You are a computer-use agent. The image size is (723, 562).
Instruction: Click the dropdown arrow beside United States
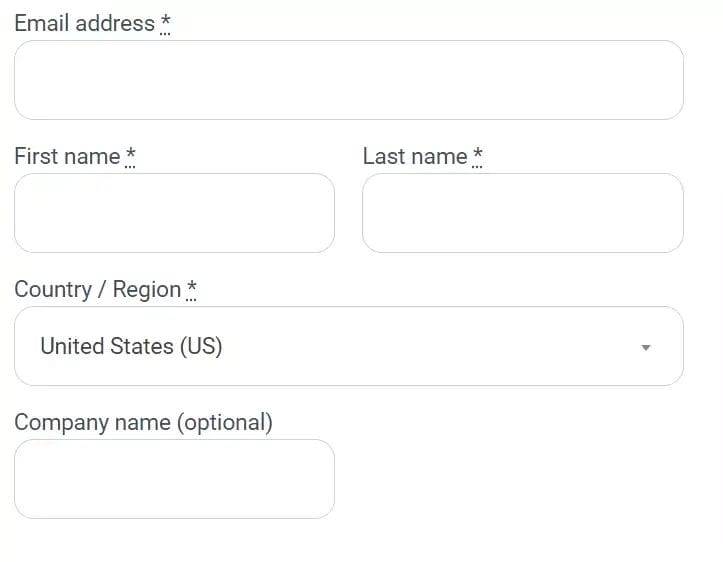point(646,347)
